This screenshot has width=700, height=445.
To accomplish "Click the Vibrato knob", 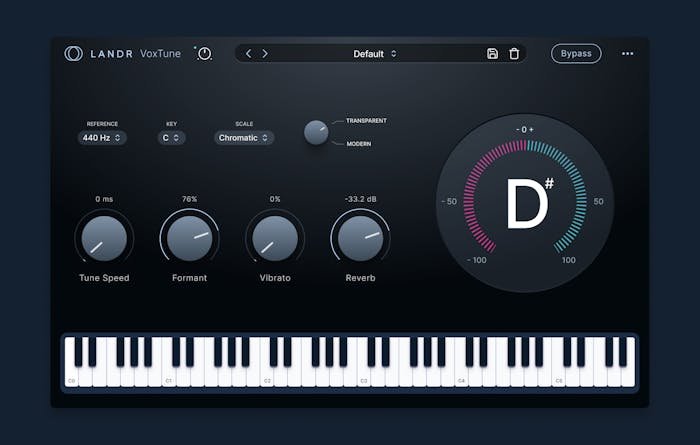I will 275,238.
